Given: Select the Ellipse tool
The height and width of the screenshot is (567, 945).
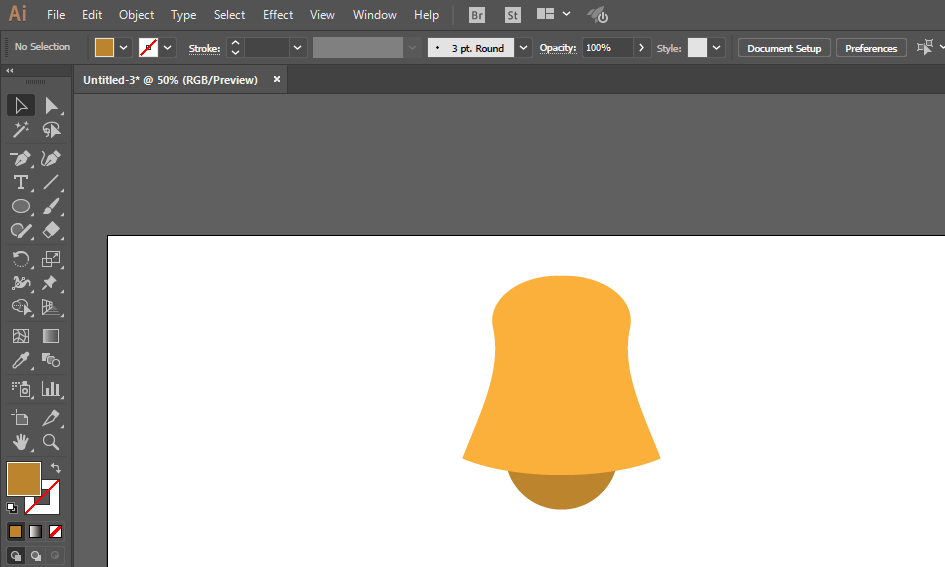Looking at the screenshot, I should point(20,206).
